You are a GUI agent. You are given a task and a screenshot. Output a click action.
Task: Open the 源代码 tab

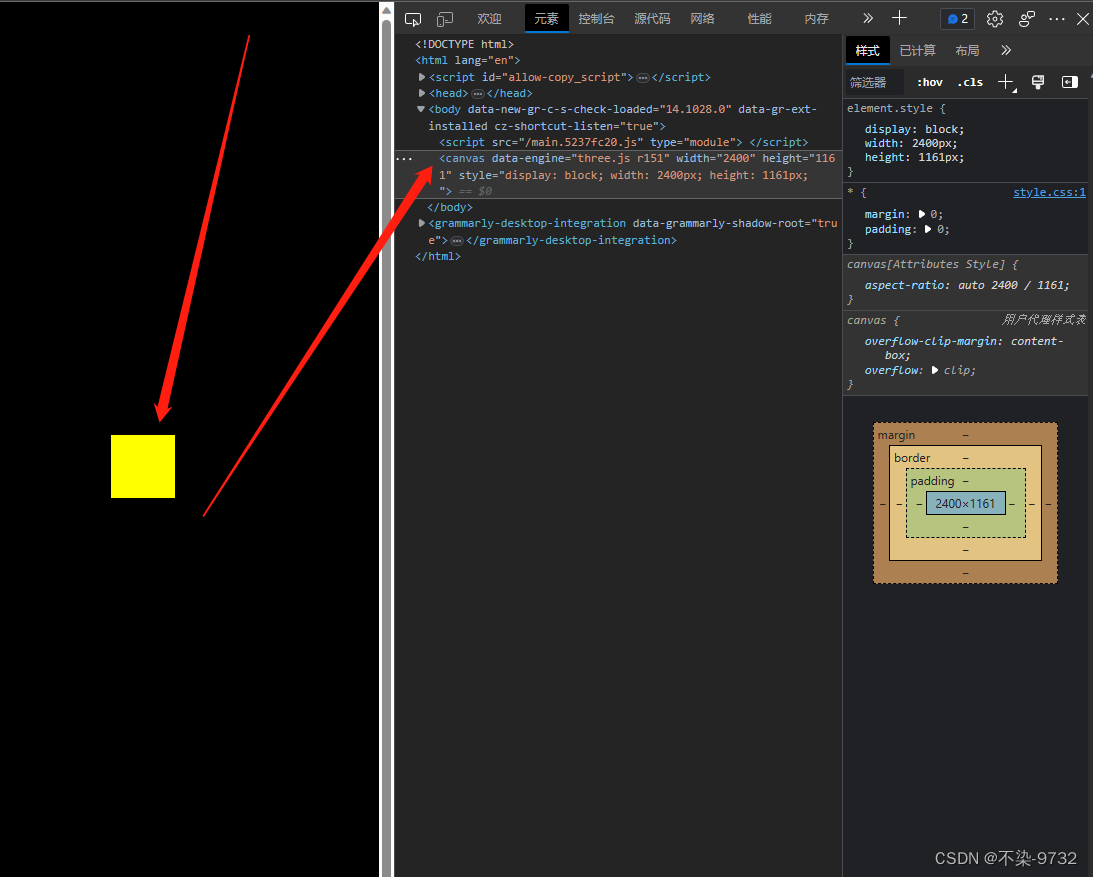point(652,19)
